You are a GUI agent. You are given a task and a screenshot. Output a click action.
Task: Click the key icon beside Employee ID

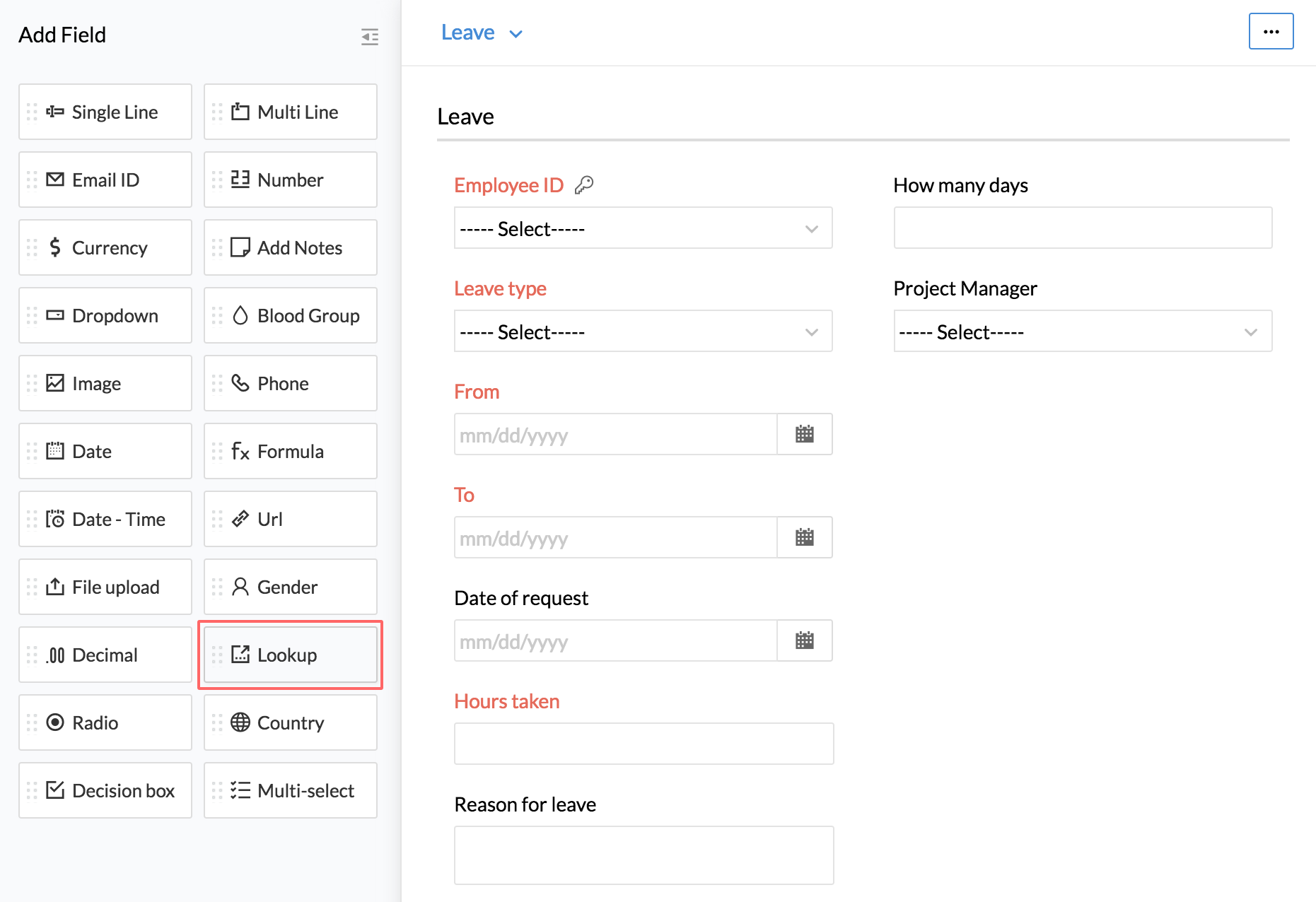(x=584, y=185)
